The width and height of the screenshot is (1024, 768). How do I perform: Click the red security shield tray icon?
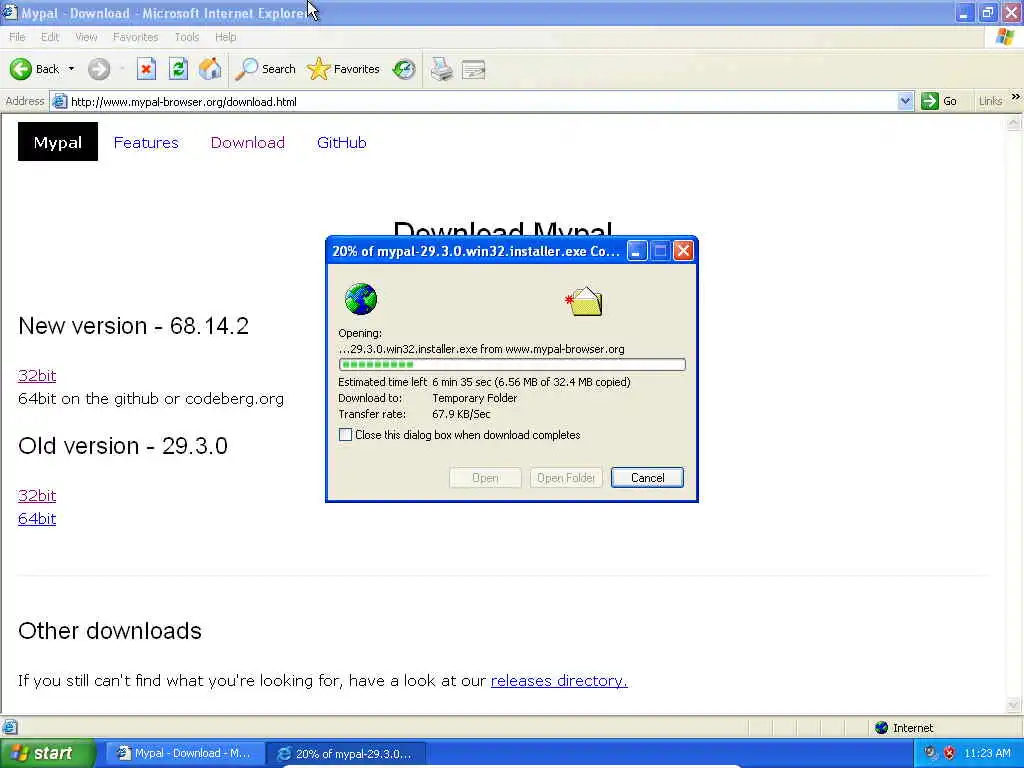tap(950, 753)
